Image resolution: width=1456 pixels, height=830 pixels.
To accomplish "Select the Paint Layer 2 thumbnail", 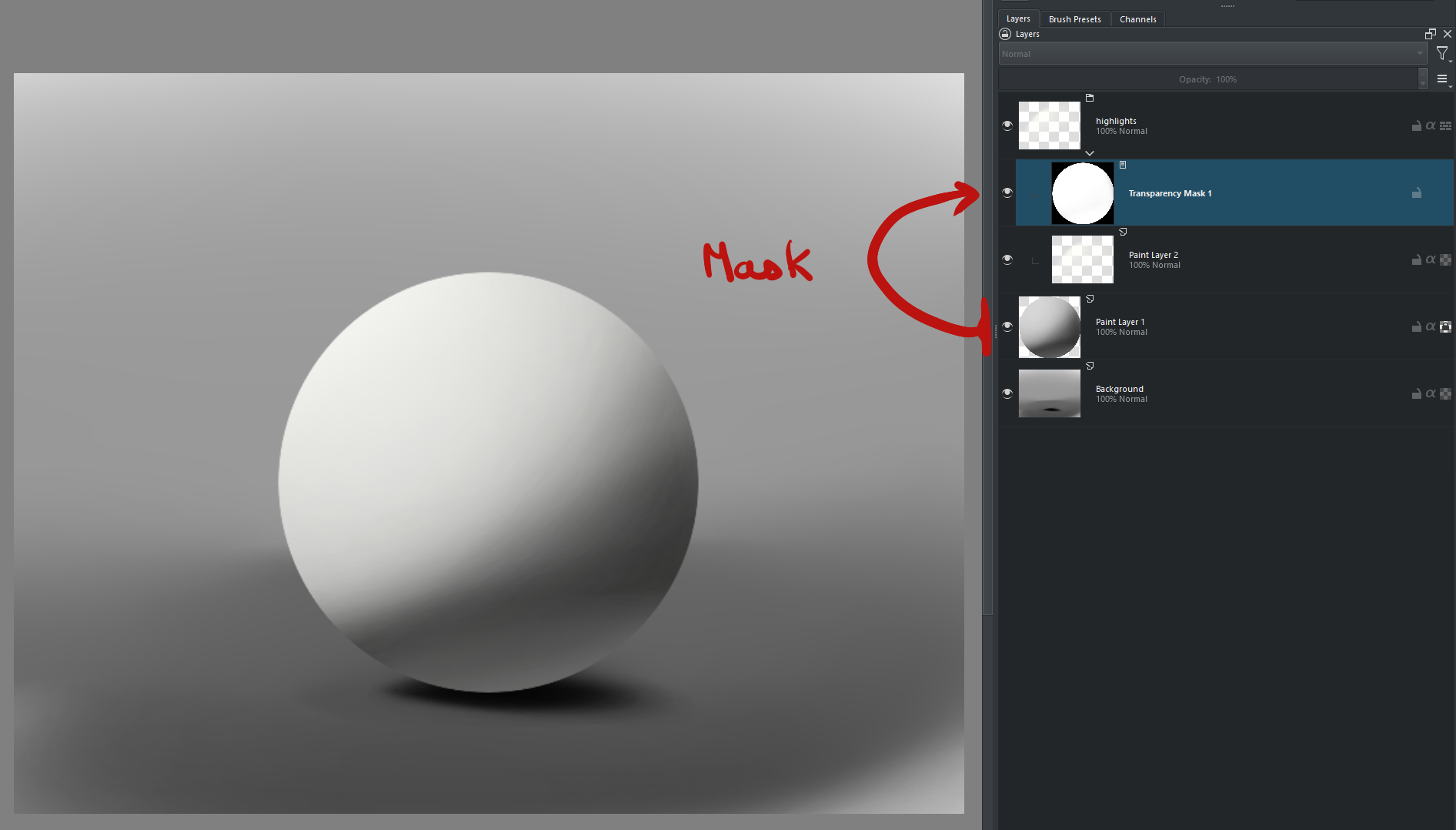I will coord(1081,259).
